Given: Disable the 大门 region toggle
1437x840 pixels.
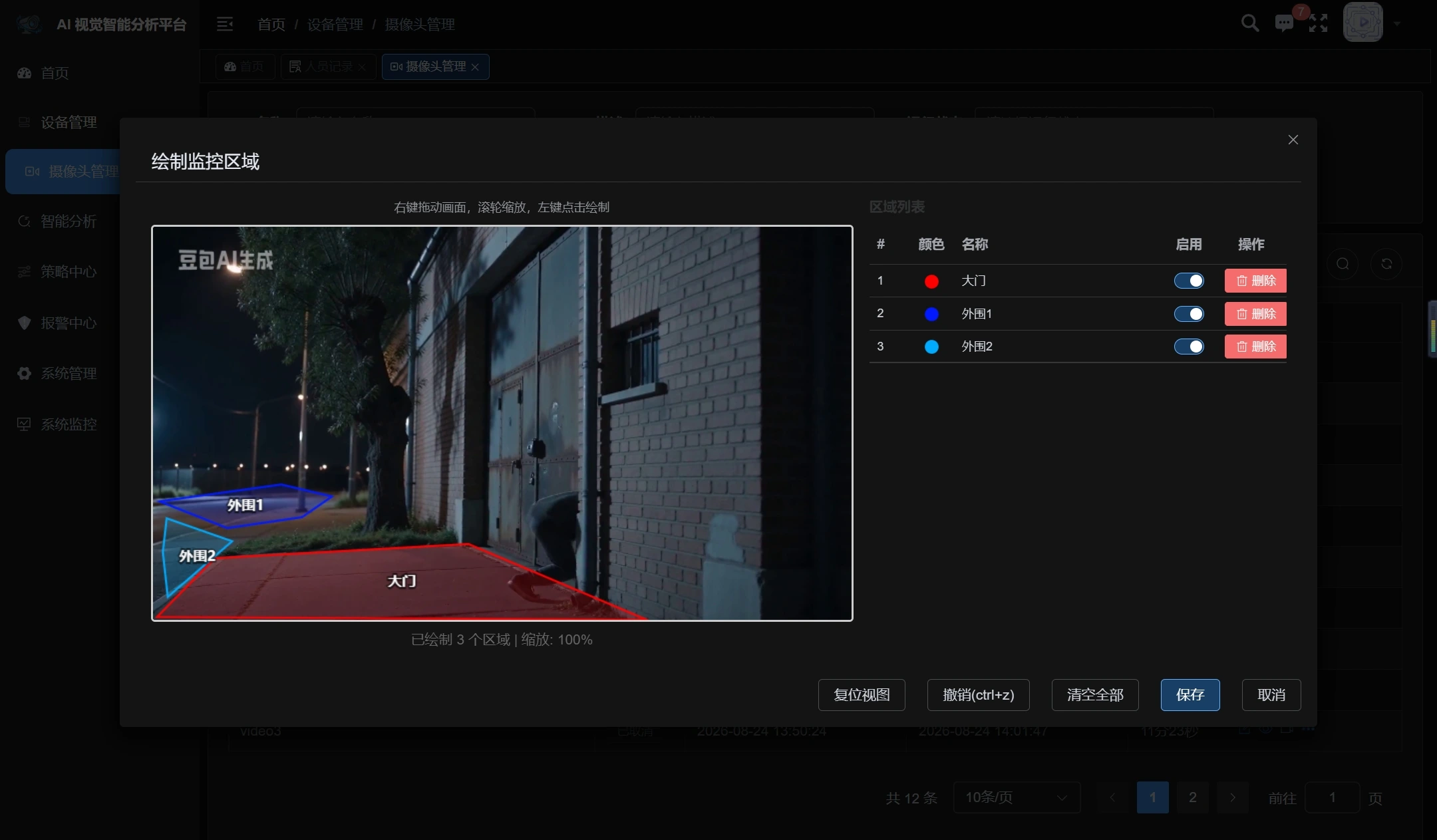Looking at the screenshot, I should 1189,281.
